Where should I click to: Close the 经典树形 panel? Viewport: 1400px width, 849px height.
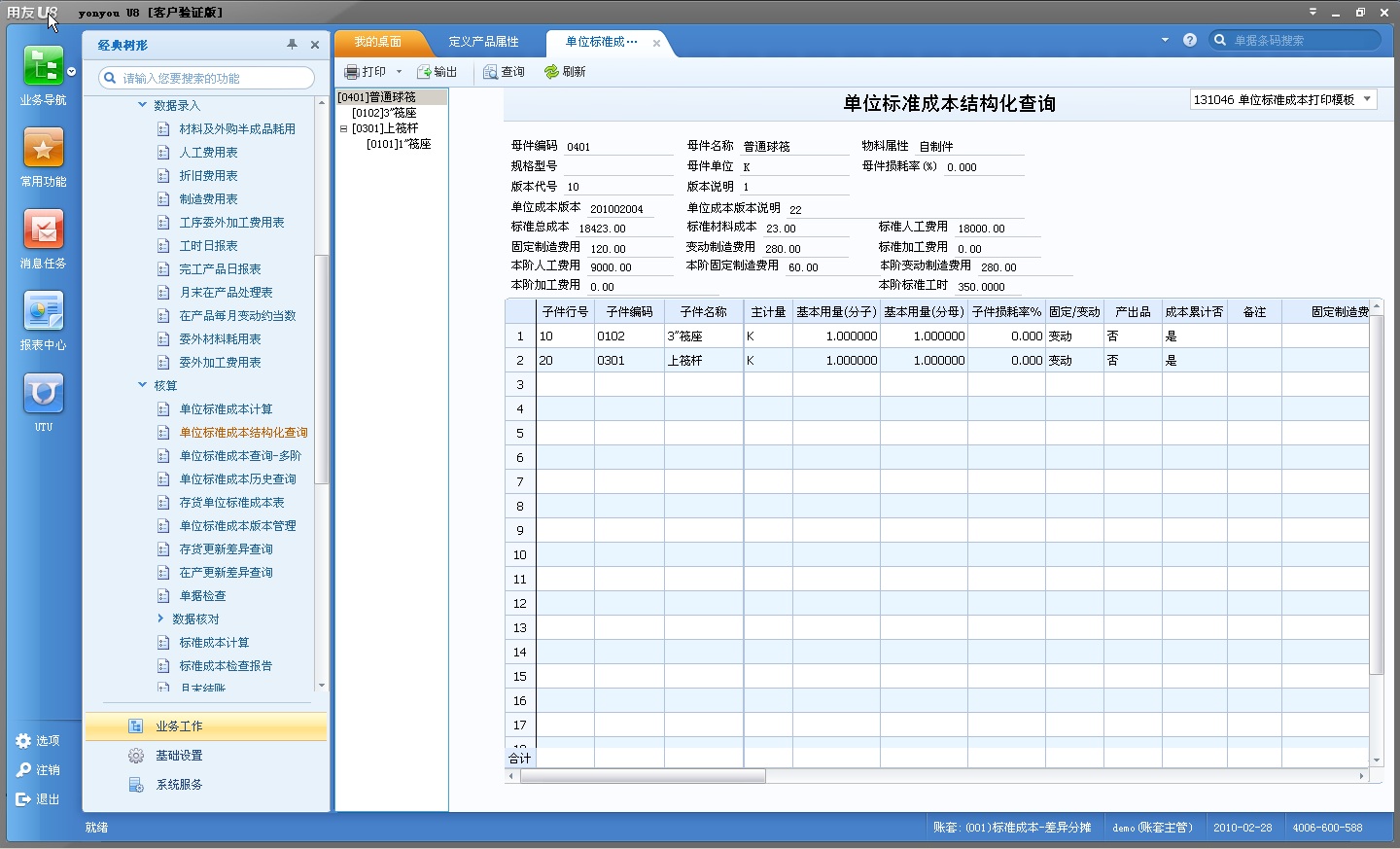coord(315,45)
